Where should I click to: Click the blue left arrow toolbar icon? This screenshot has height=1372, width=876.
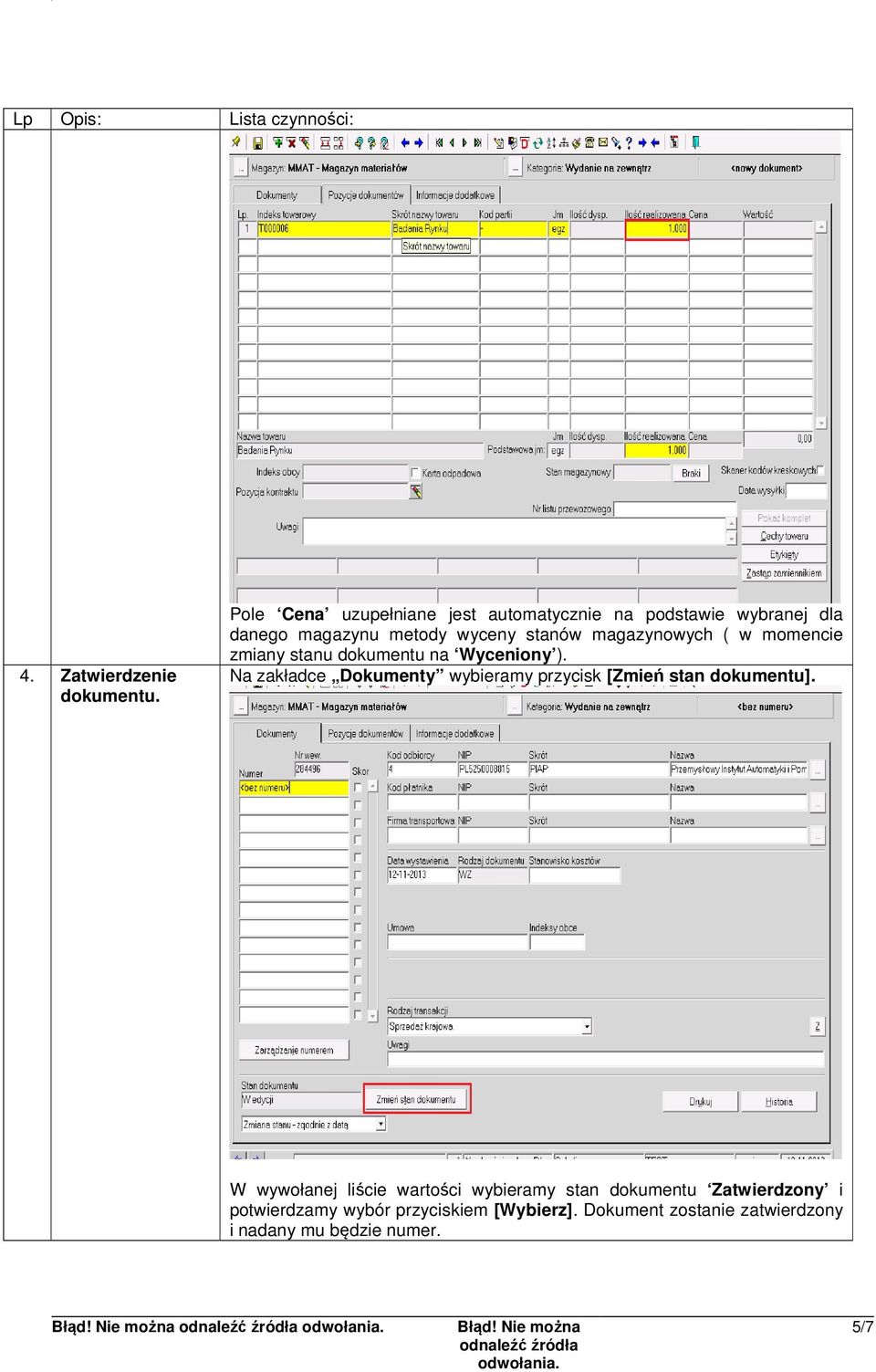pos(405,142)
